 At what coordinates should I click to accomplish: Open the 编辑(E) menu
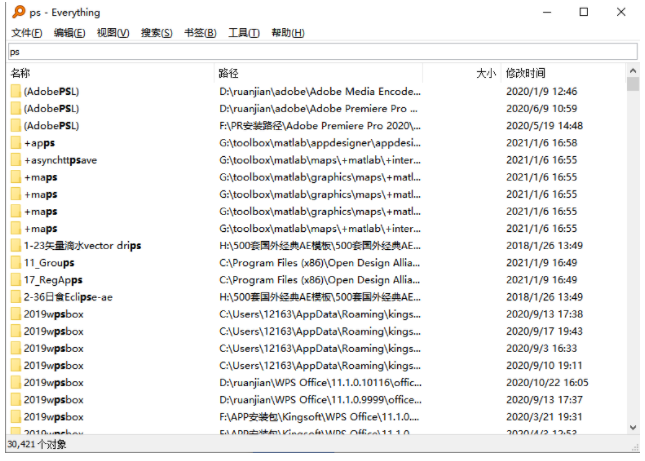[x=70, y=33]
